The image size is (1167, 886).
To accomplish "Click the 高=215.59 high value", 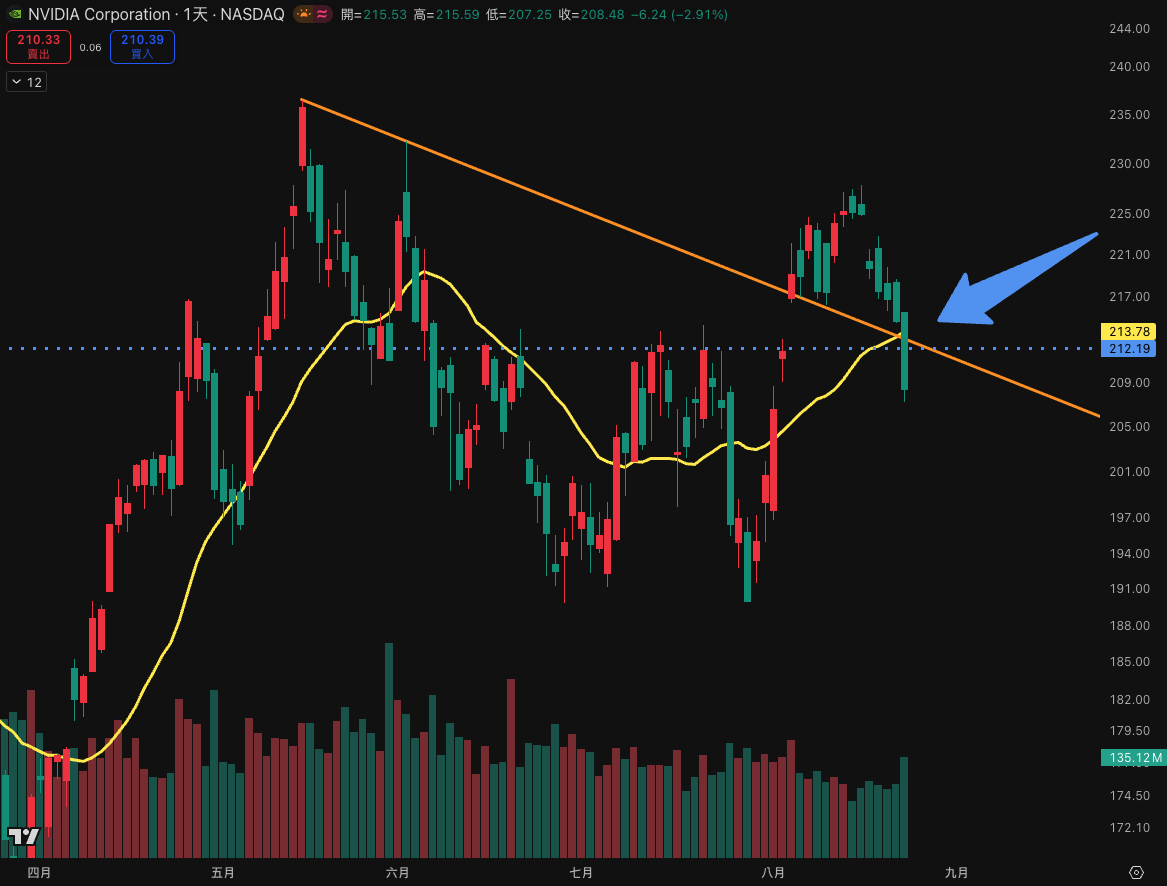I will point(447,14).
